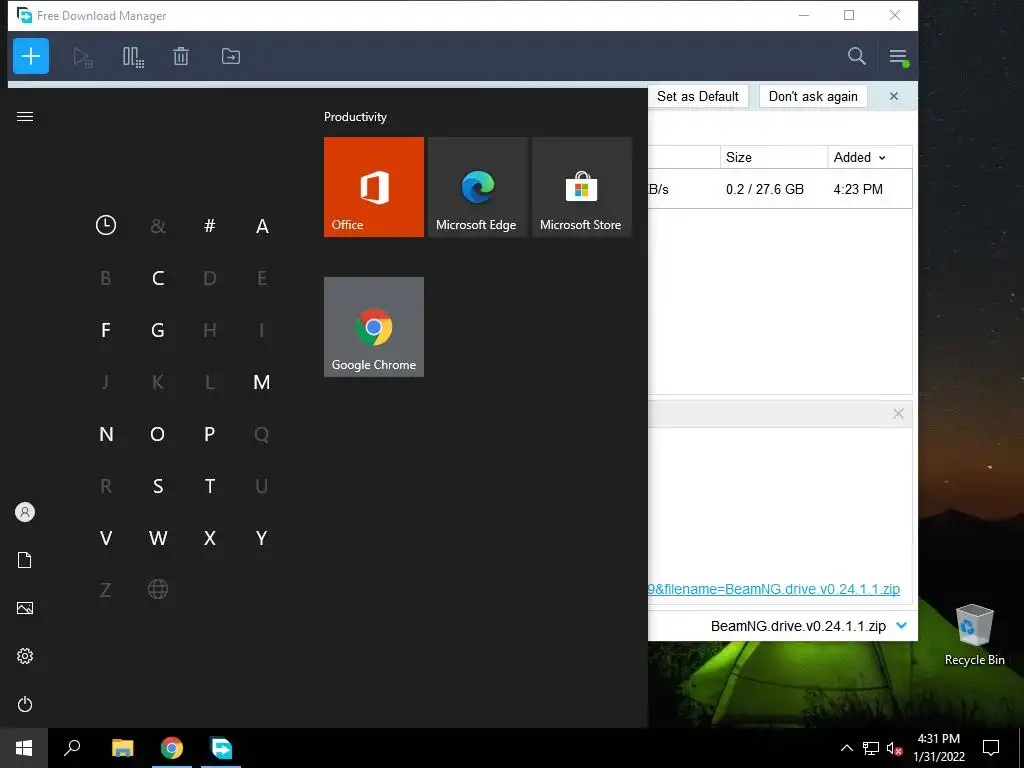The image size is (1024, 768).
Task: Open Free Download Manager search
Action: coord(856,56)
